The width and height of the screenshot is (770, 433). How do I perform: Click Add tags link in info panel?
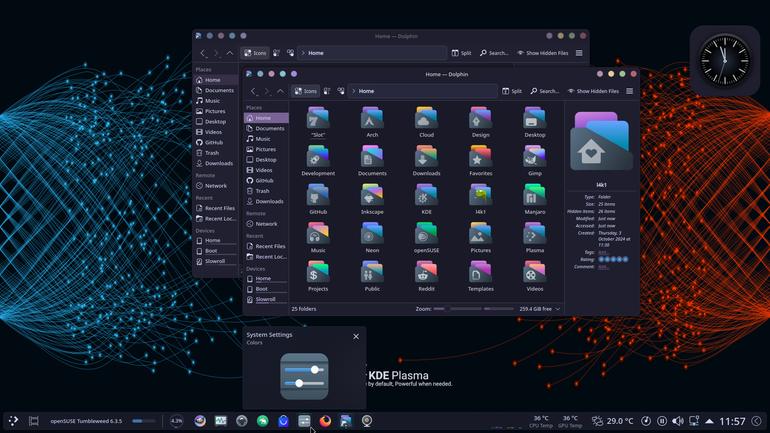tap(603, 252)
